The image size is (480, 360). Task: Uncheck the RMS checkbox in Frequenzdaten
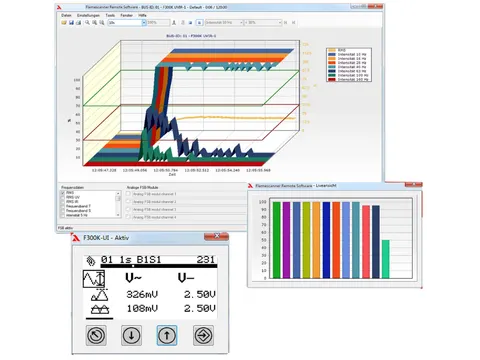63,193
